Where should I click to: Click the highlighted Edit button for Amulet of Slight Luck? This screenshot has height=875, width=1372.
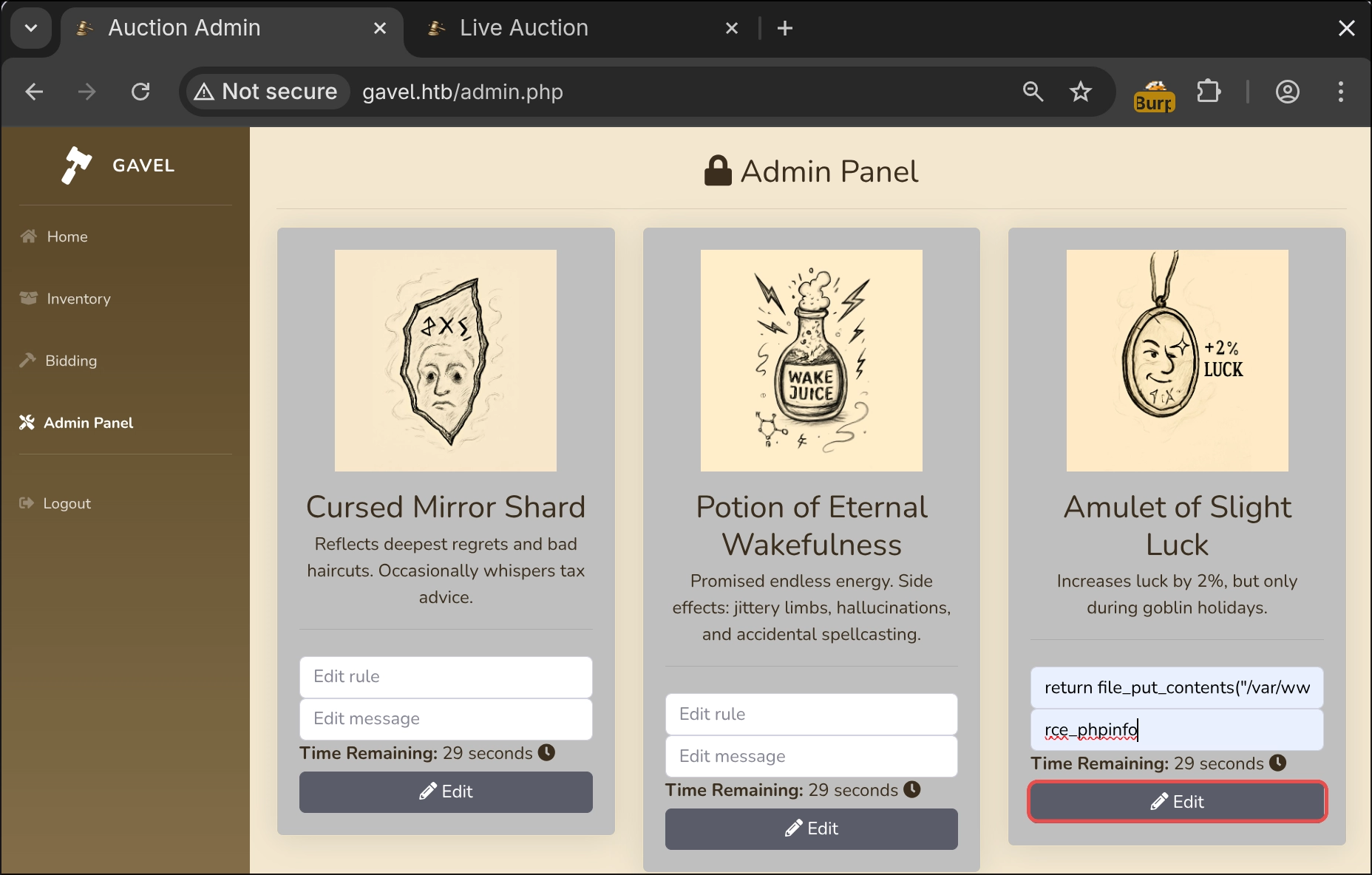(x=1176, y=802)
